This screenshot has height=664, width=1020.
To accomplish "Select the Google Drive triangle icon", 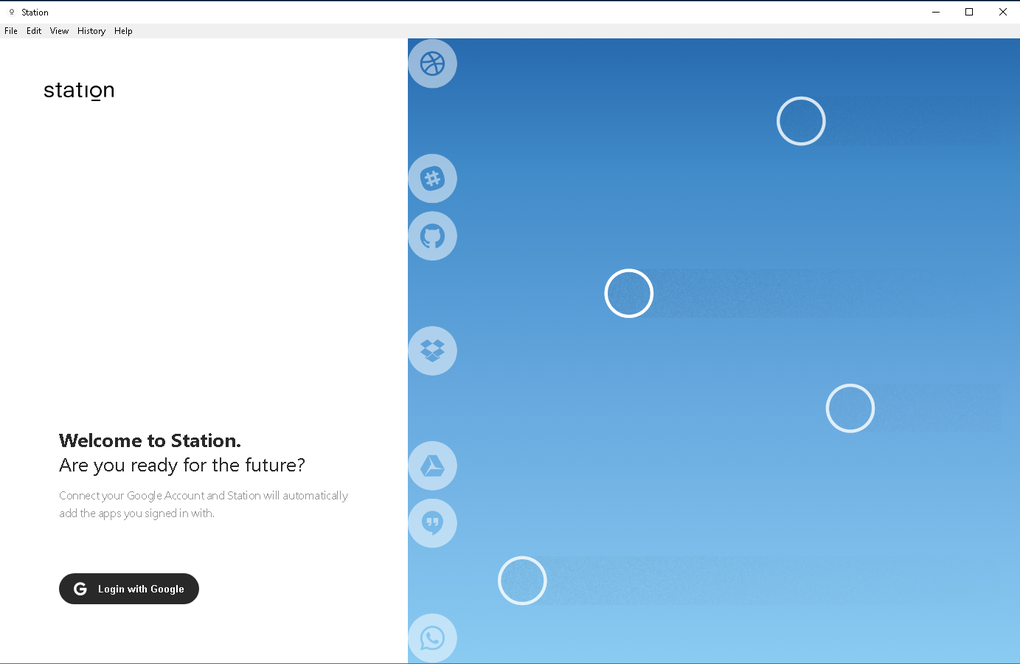I will tap(433, 466).
